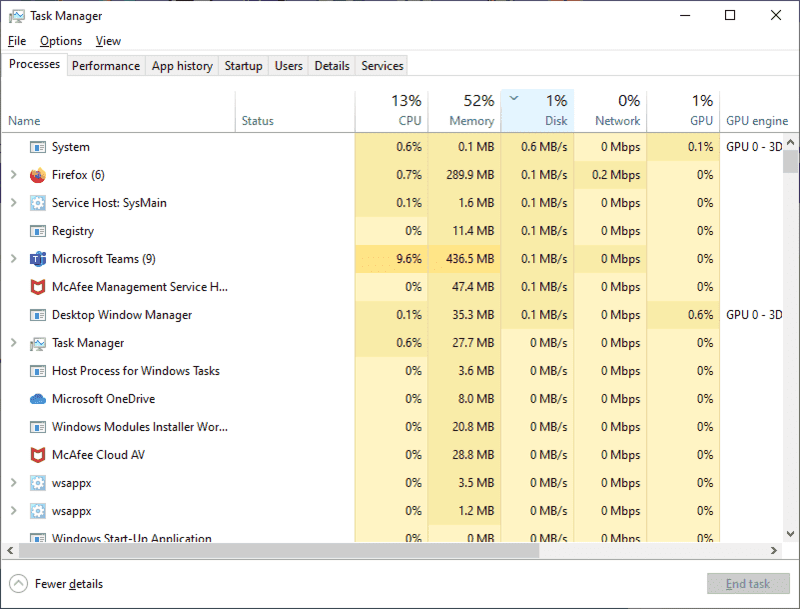The height and width of the screenshot is (609, 800).
Task: Expand the Microsoft Teams (9) group
Action: pos(14,259)
